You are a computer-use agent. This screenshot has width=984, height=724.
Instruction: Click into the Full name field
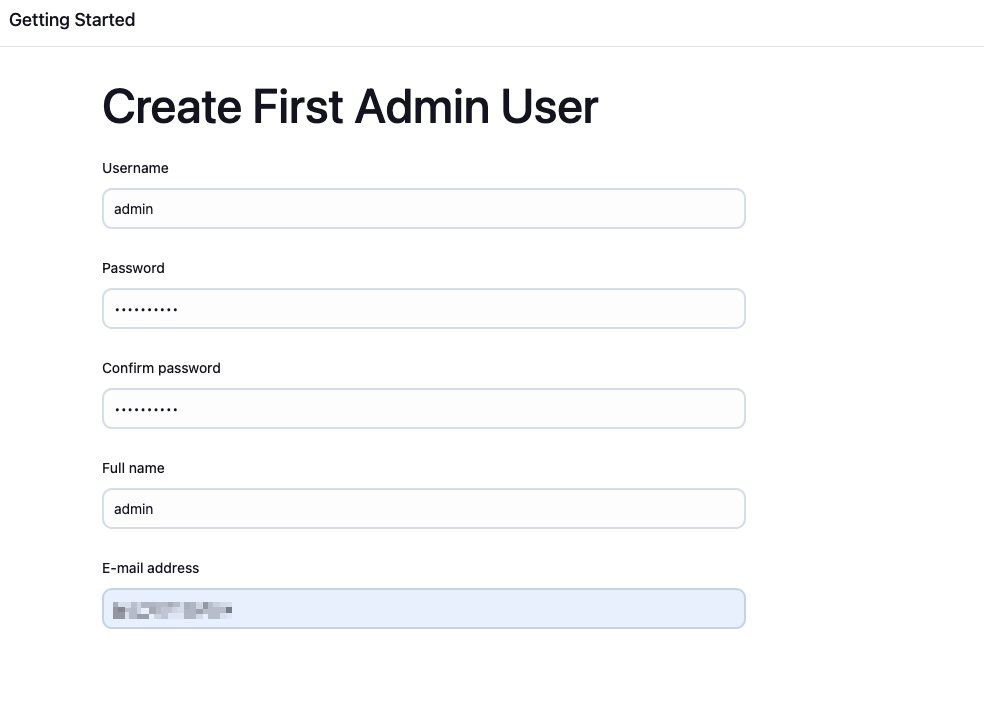[x=423, y=509]
